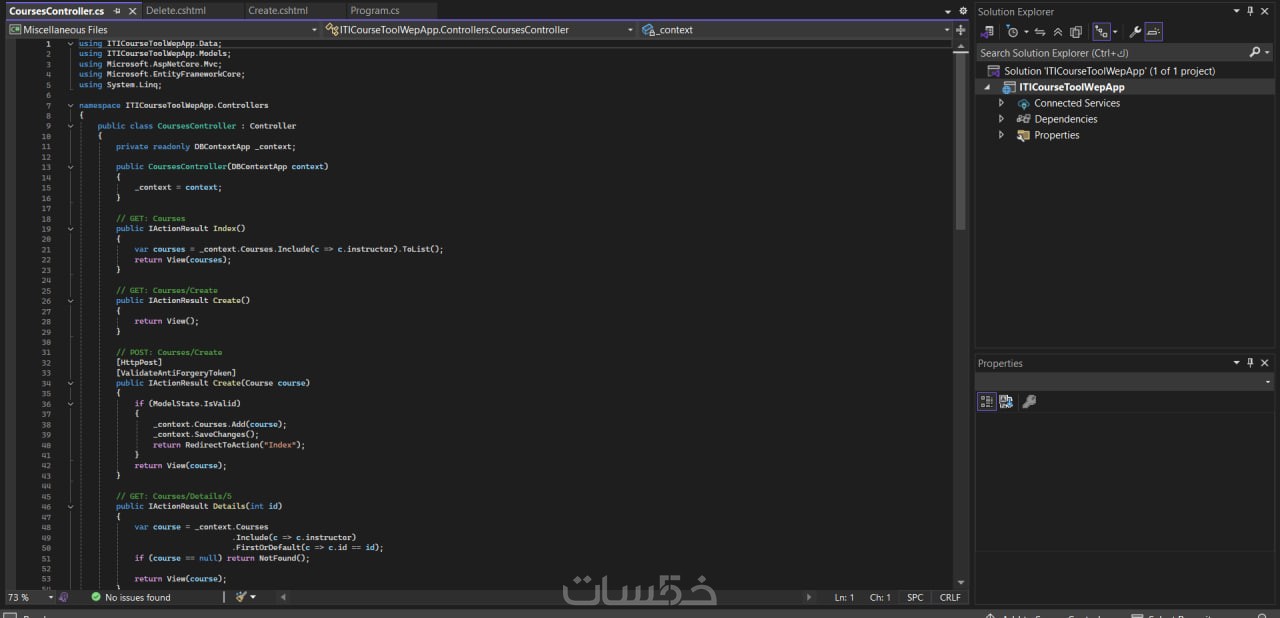Click the CRLF line ending indicator
The width and height of the screenshot is (1280, 618).
949,597
